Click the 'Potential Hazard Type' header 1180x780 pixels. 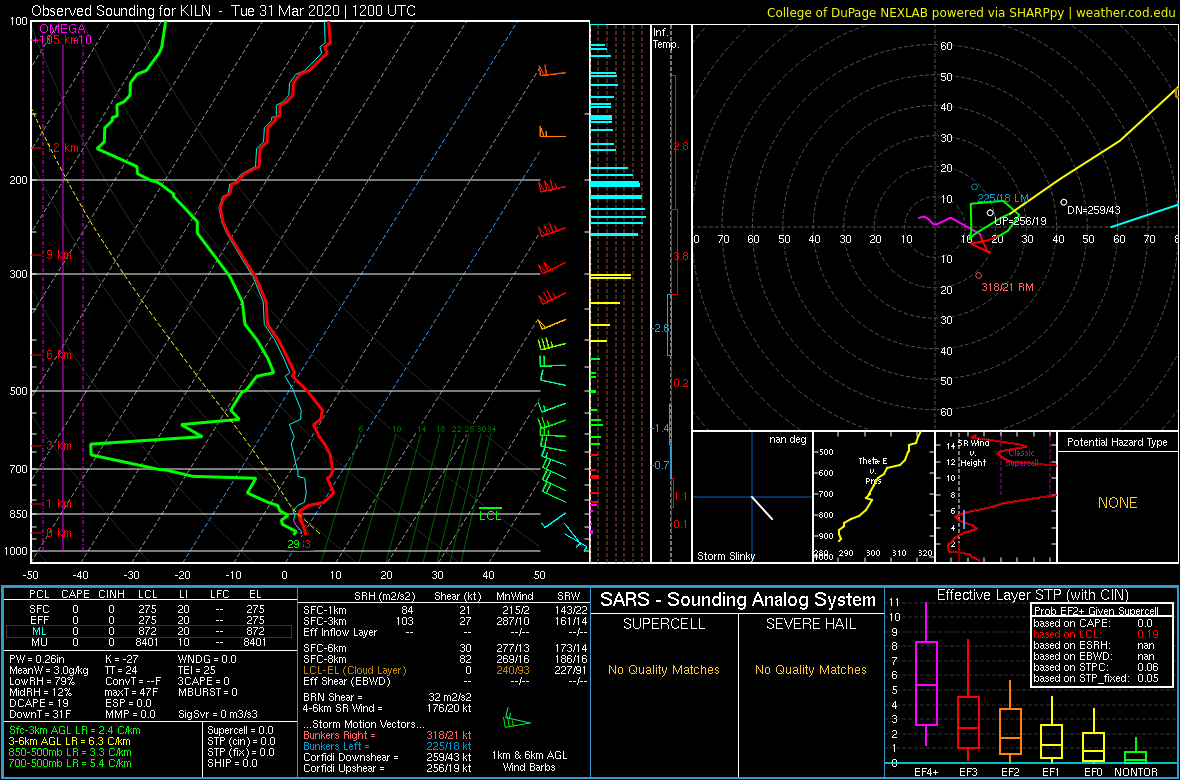point(1118,443)
